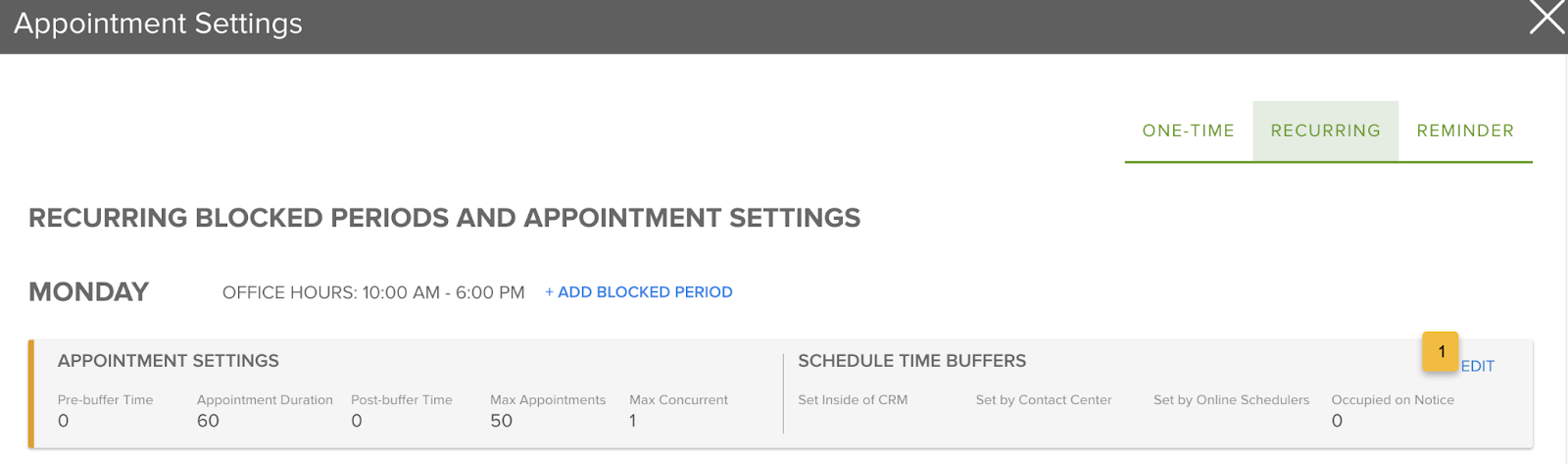The width and height of the screenshot is (1568, 464).
Task: Switch to the ONE-TIME tab
Action: [x=1188, y=130]
